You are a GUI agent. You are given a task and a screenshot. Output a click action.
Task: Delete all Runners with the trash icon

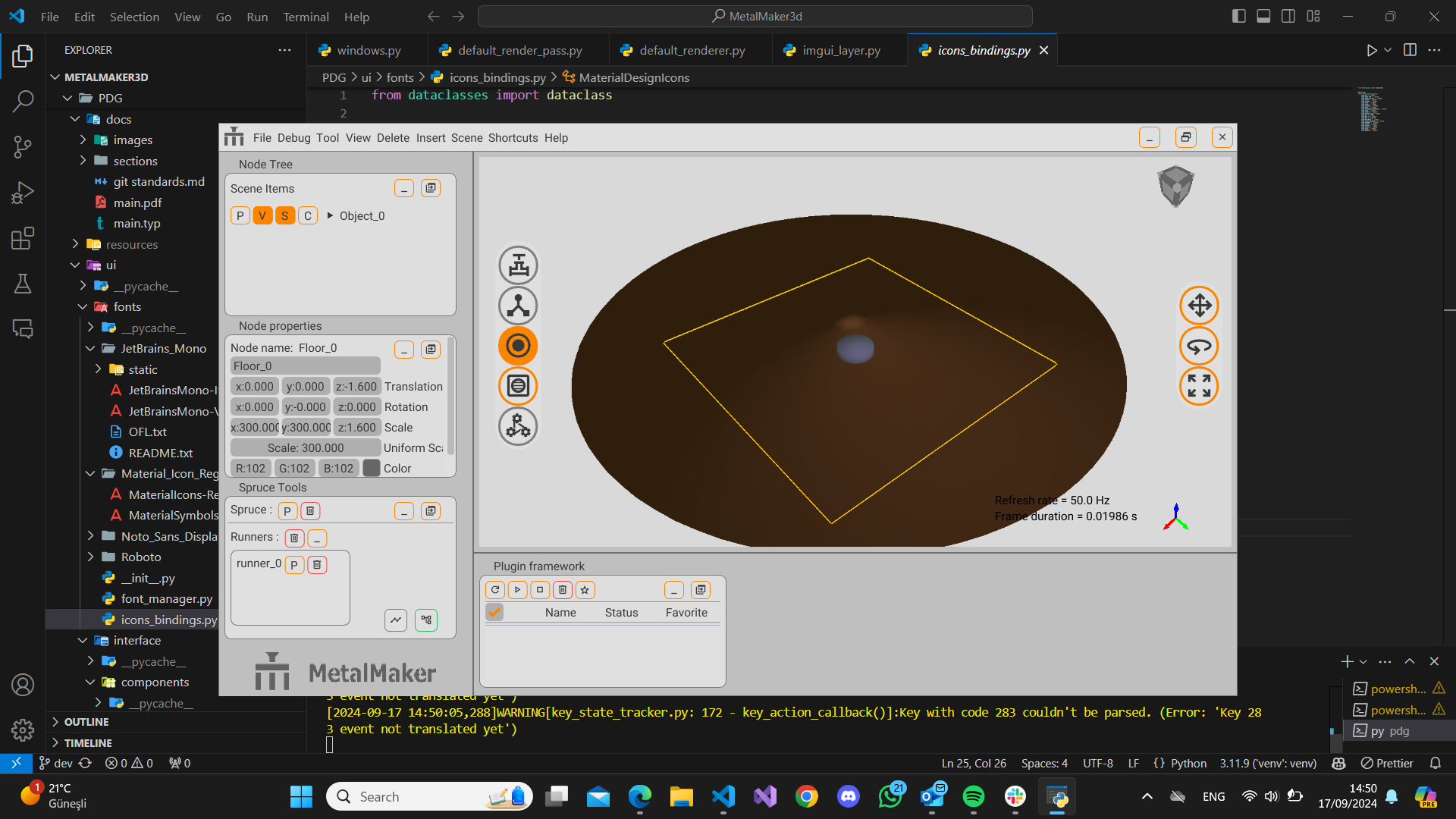tap(294, 538)
